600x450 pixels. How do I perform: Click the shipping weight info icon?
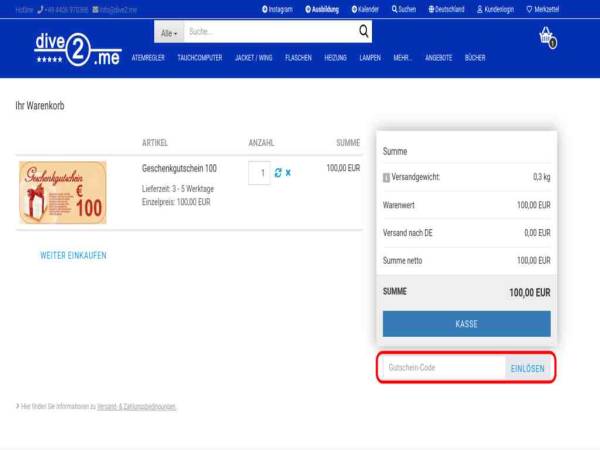point(387,177)
